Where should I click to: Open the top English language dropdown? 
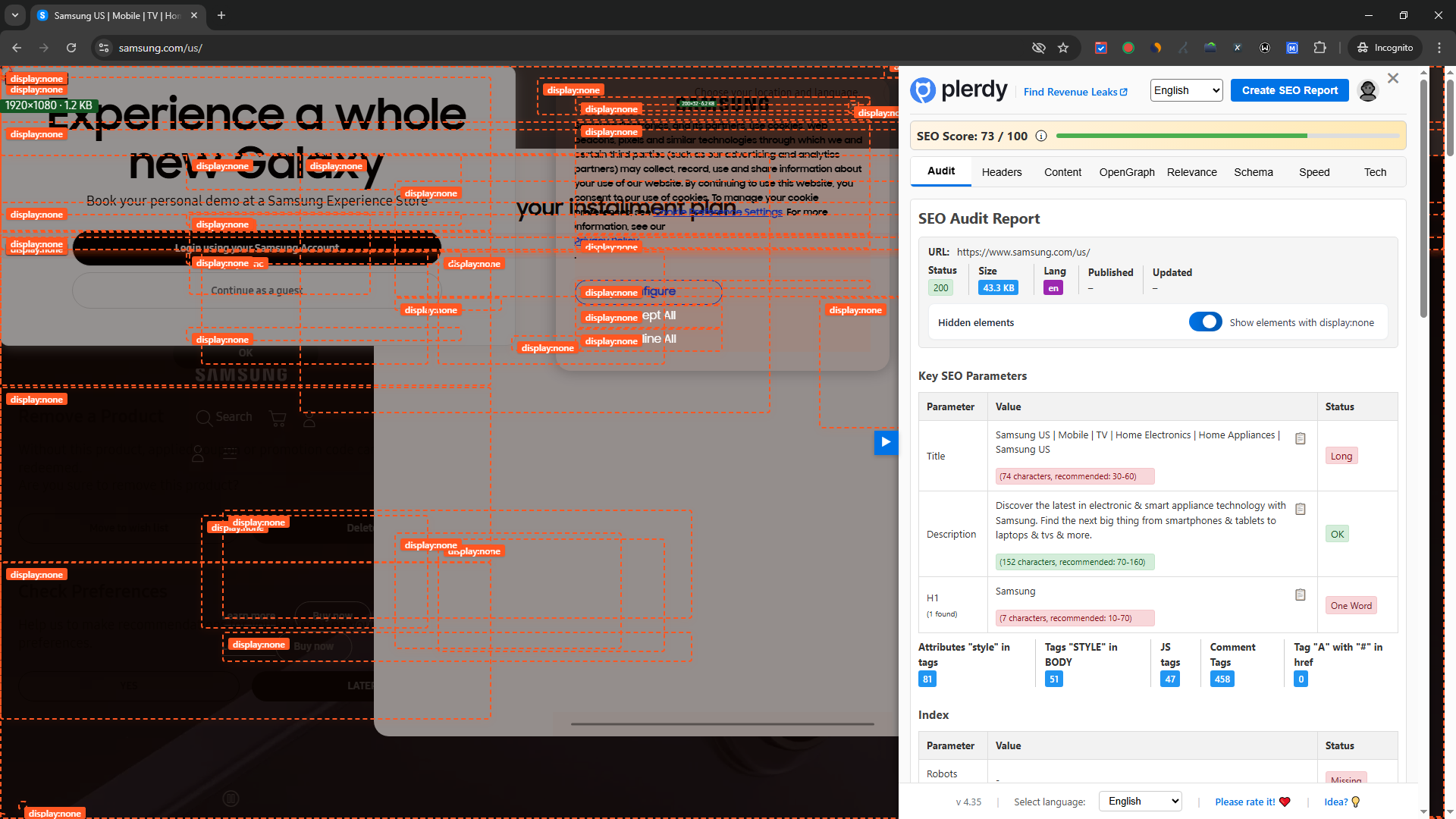[x=1186, y=91]
